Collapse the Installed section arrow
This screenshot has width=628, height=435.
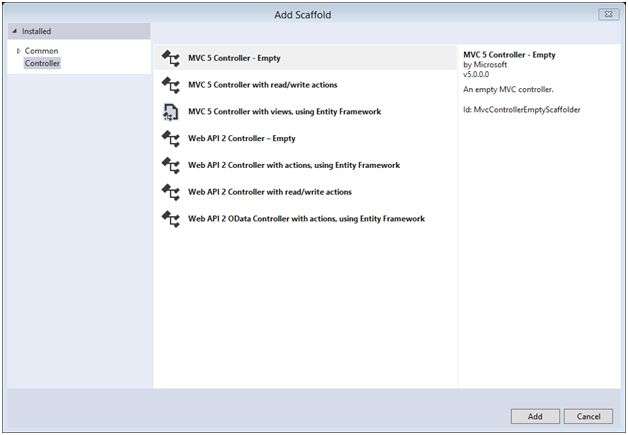click(14, 31)
